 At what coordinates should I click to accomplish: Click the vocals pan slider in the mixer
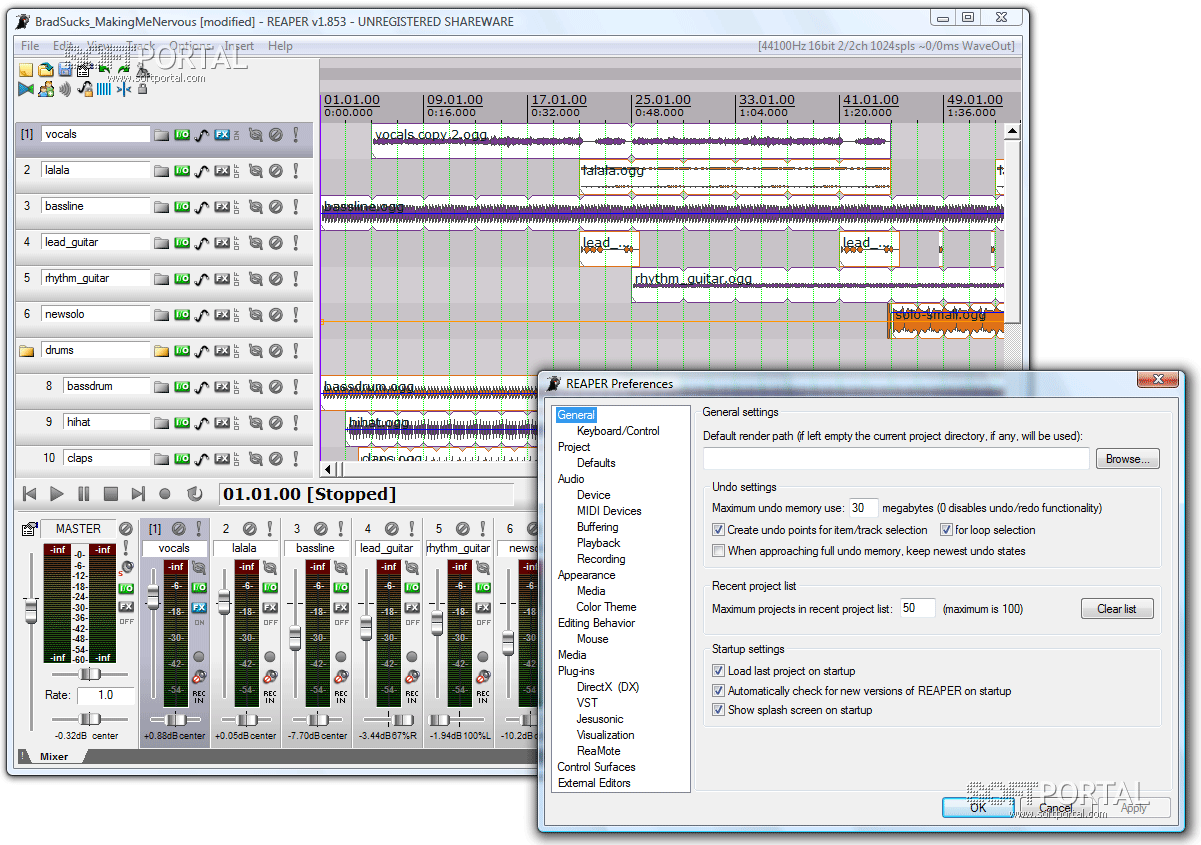pyautogui.click(x=175, y=719)
